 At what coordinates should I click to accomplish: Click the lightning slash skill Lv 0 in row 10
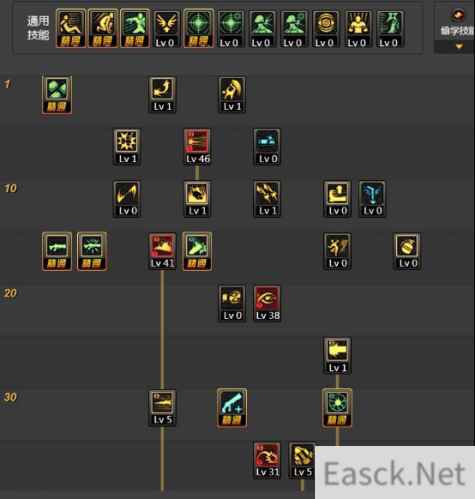(x=127, y=199)
